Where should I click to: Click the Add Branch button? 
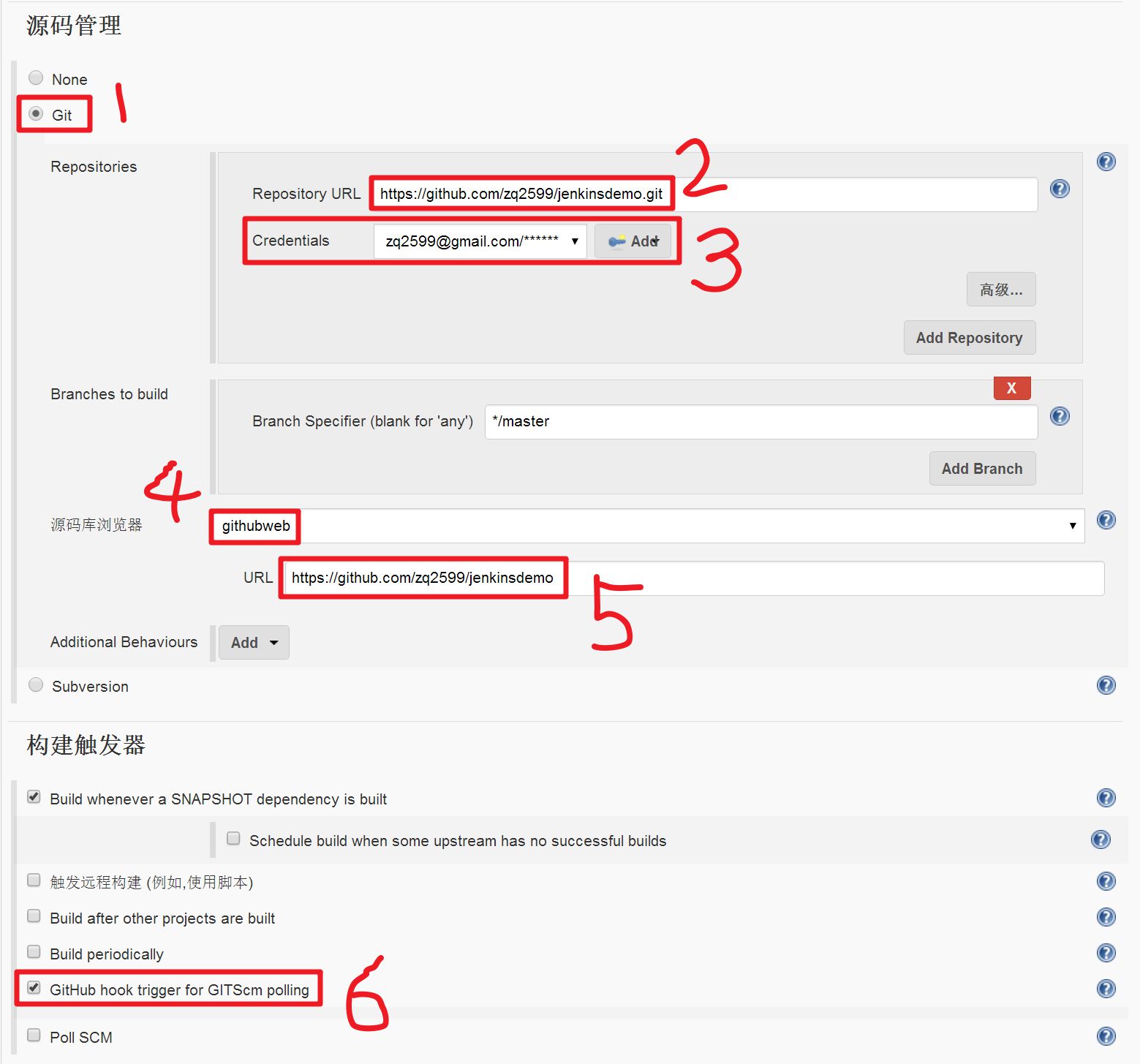[982, 469]
